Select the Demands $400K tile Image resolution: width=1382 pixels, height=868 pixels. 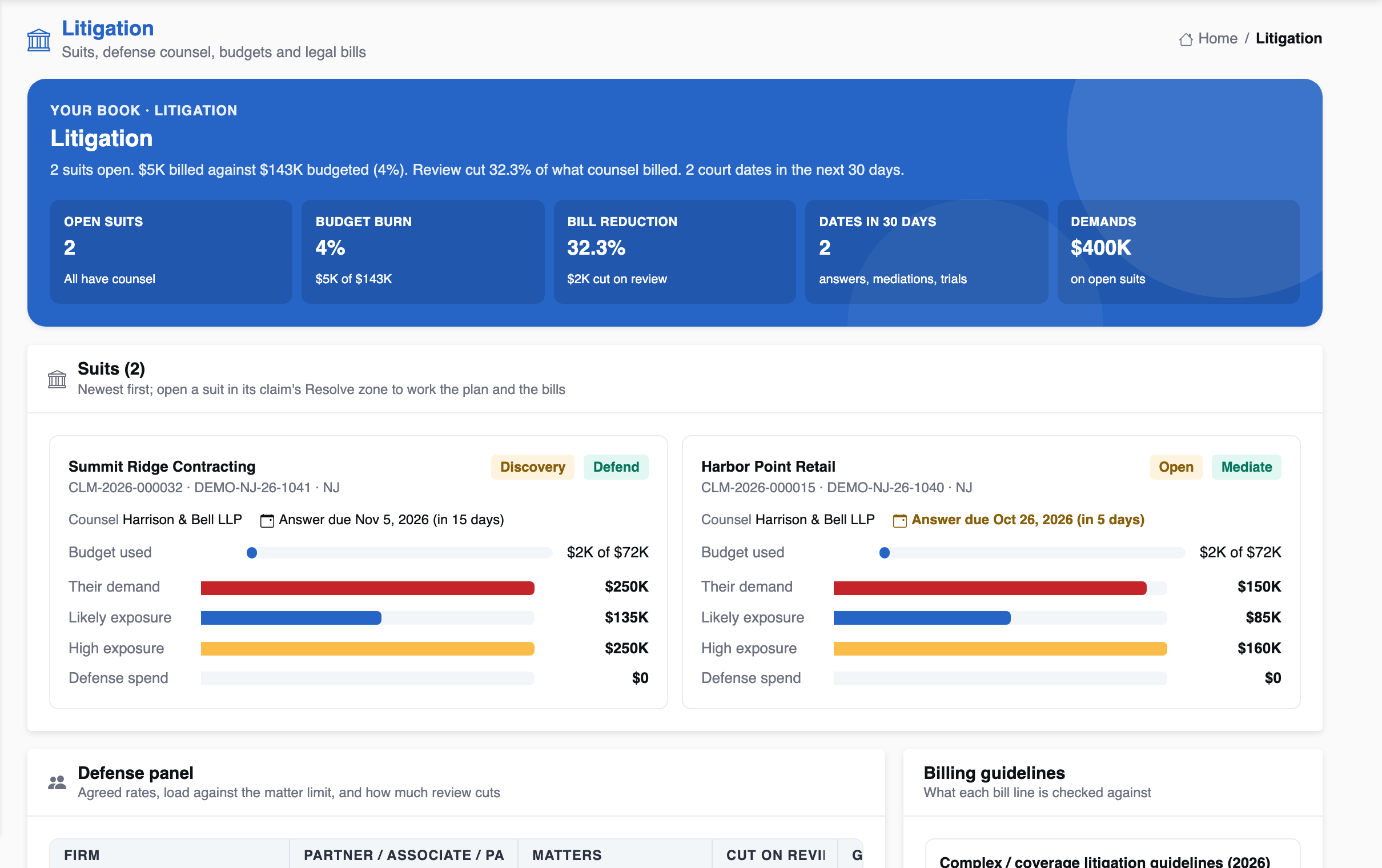point(1178,251)
